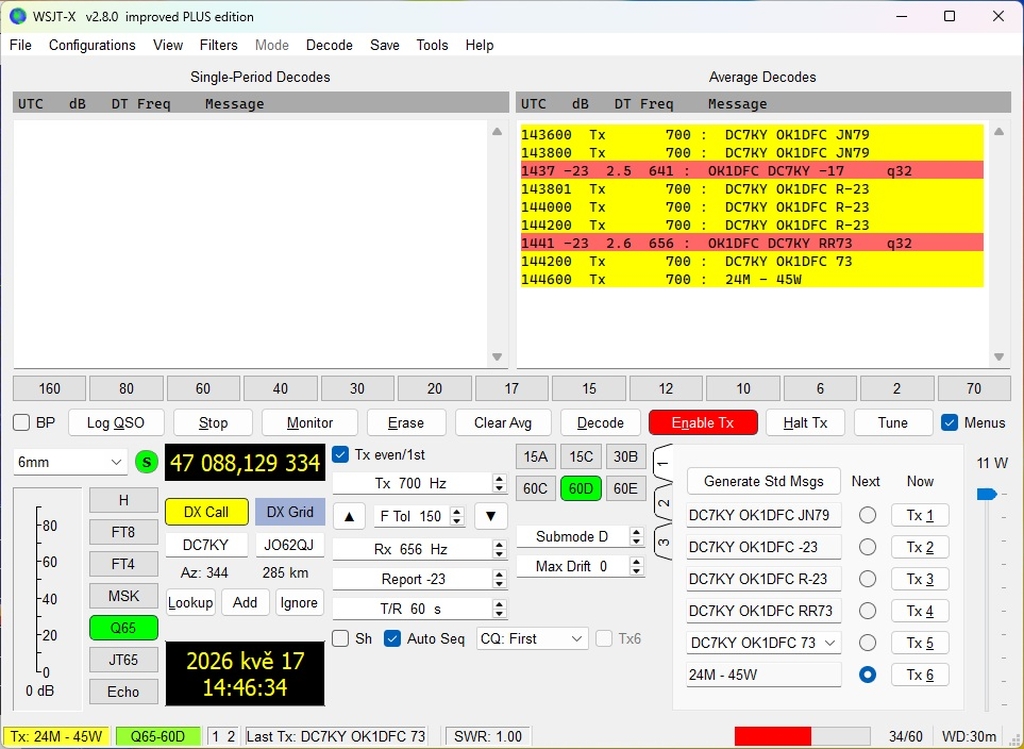Image resolution: width=1024 pixels, height=749 pixels.
Task: Click the Halt Tx button
Action: coord(805,423)
